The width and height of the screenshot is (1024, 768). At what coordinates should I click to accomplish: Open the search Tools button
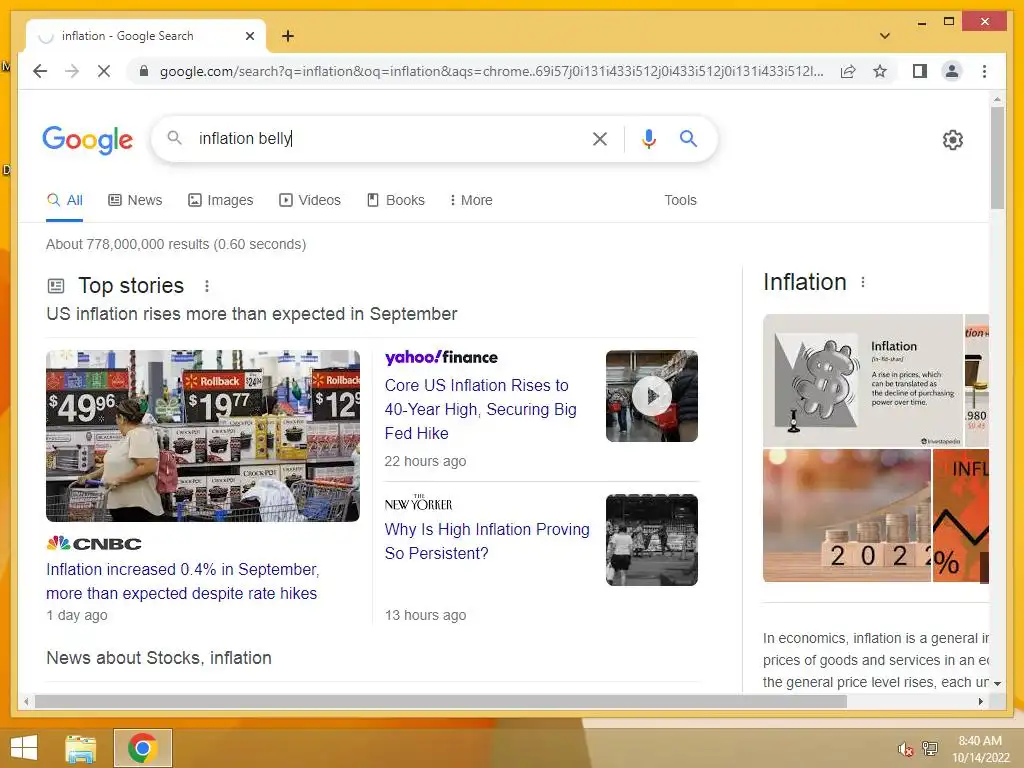[x=680, y=200]
